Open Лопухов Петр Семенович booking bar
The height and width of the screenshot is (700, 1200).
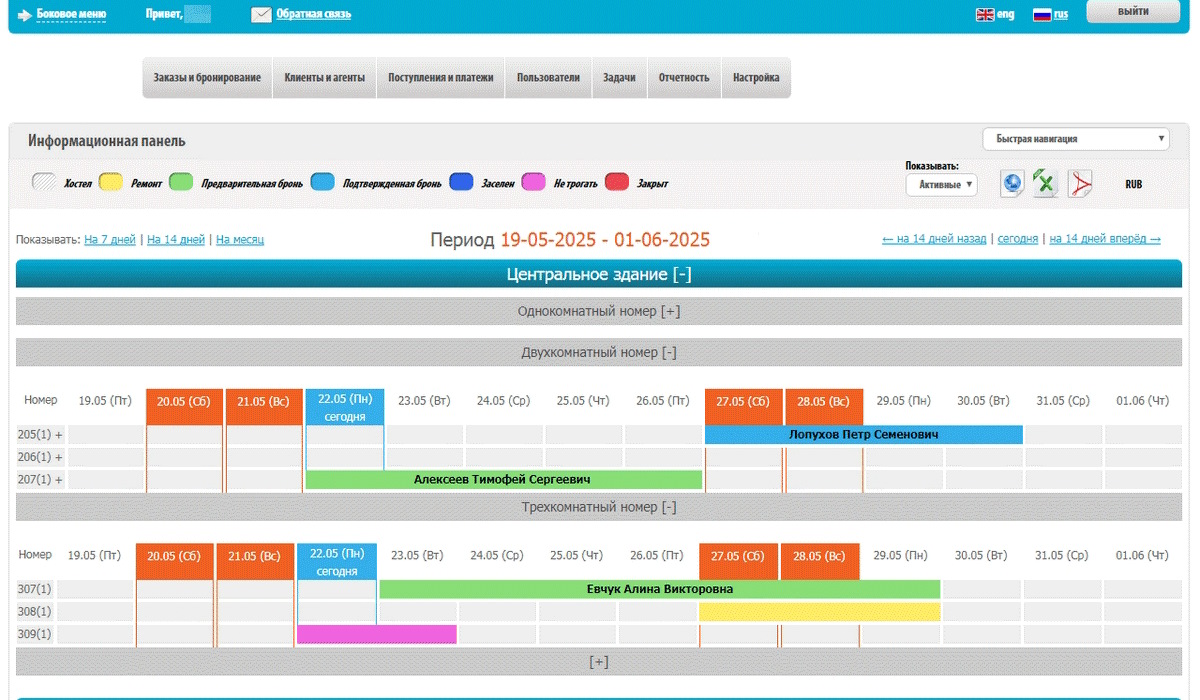863,435
